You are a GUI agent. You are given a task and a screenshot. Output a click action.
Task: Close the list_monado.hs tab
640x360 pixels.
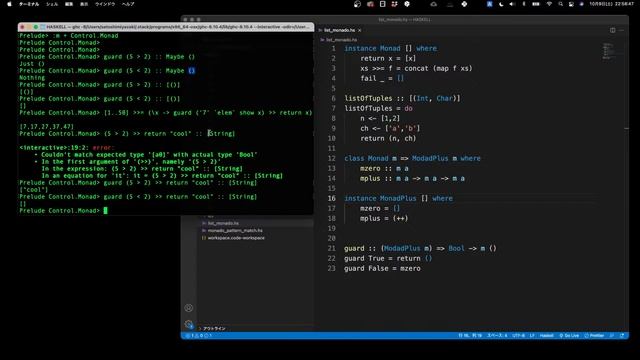[x=360, y=30]
